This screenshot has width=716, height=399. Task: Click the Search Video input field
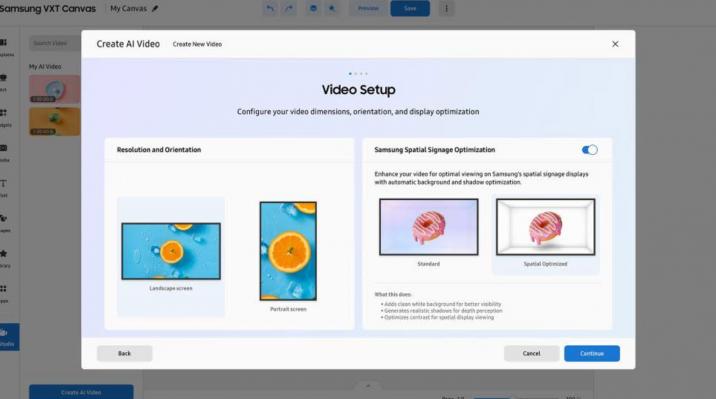point(55,43)
